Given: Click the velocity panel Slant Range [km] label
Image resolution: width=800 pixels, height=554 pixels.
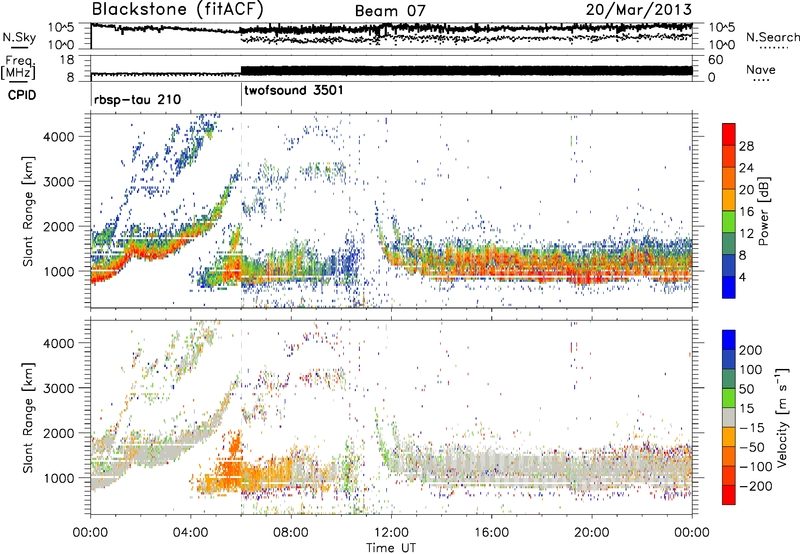Looking at the screenshot, I should pos(28,418).
